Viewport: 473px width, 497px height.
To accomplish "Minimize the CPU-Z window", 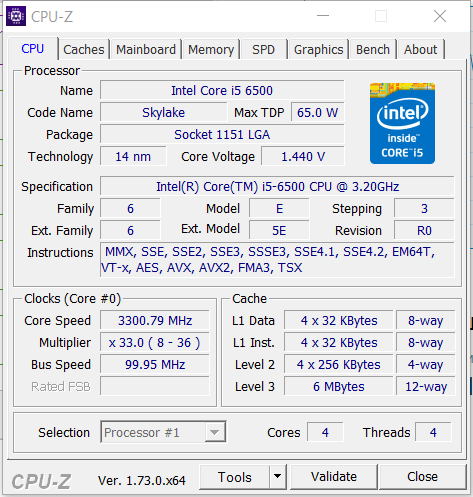I will [323, 16].
